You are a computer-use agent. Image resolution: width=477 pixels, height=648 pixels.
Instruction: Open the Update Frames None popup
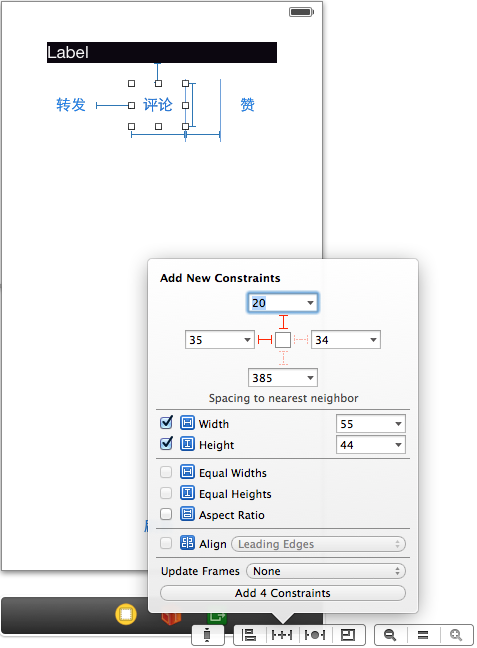click(326, 571)
